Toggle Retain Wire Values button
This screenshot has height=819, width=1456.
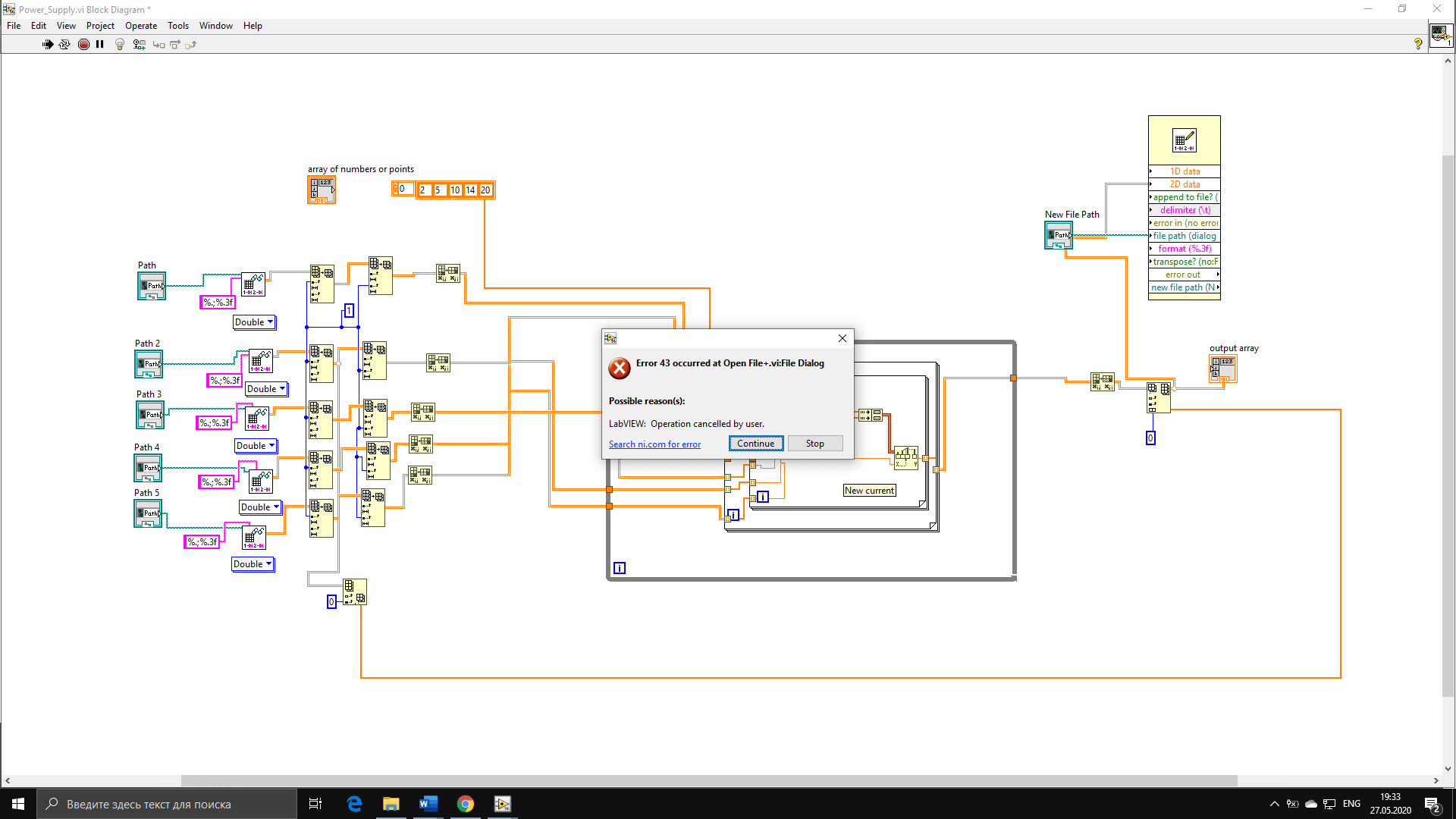tap(139, 45)
